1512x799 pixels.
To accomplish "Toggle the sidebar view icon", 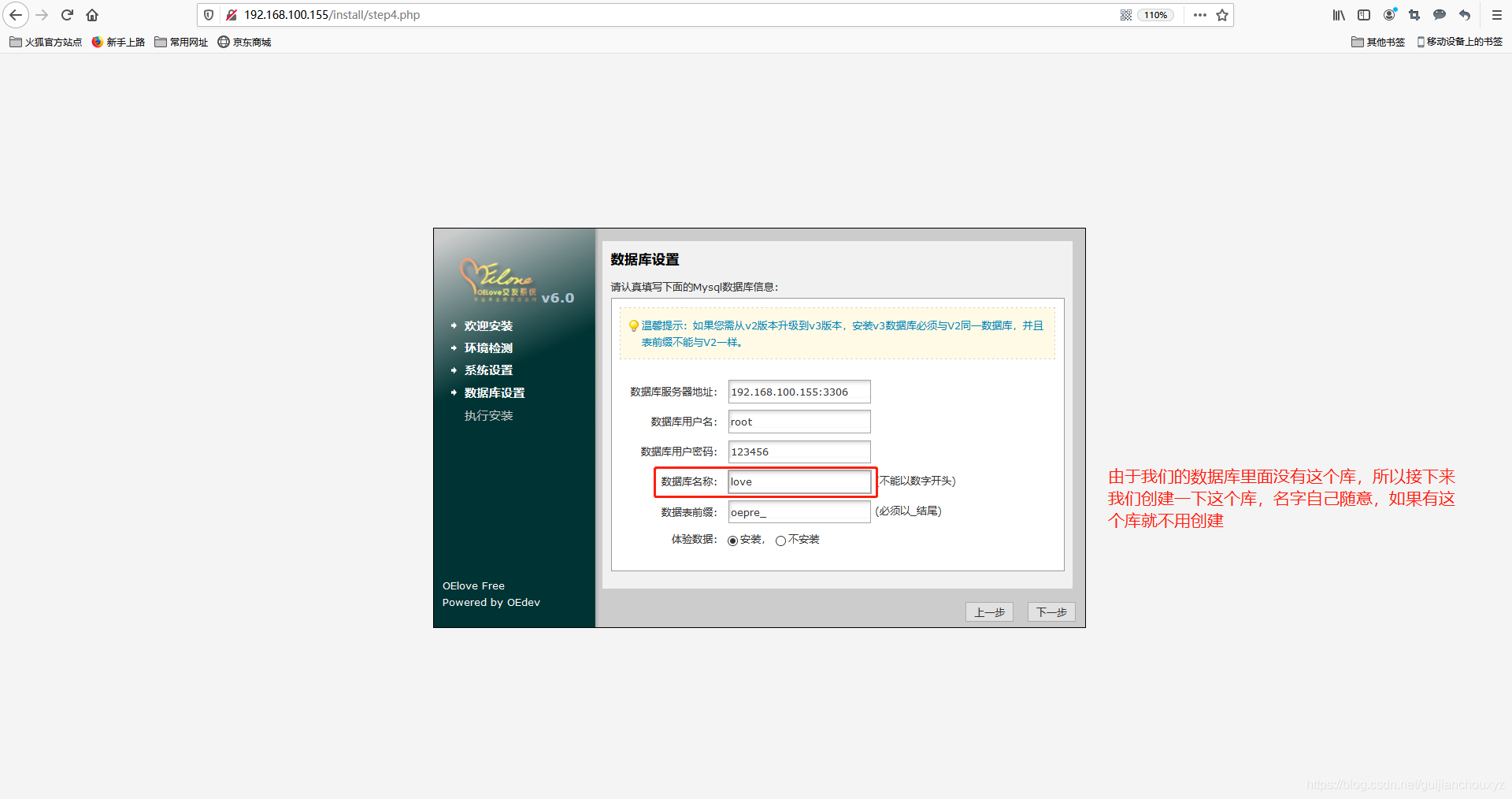I will coord(1364,15).
